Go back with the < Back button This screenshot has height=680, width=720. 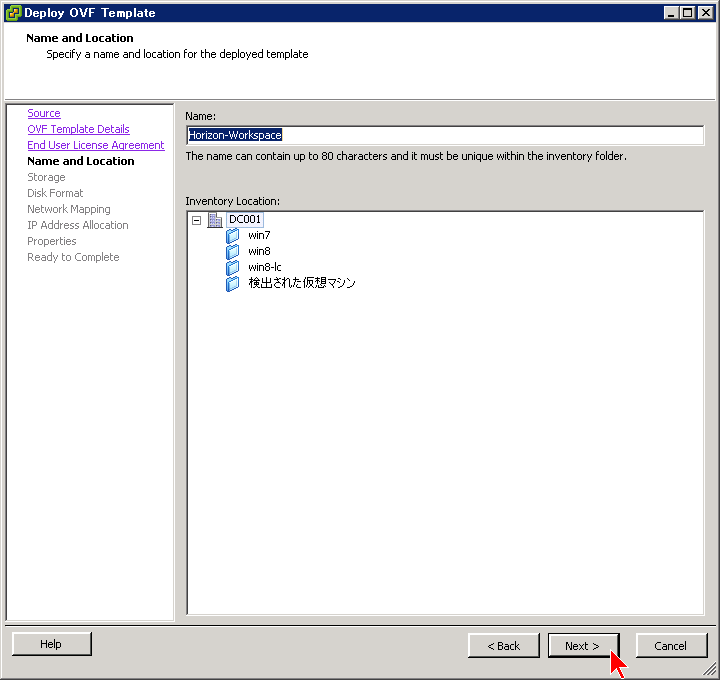coord(503,646)
